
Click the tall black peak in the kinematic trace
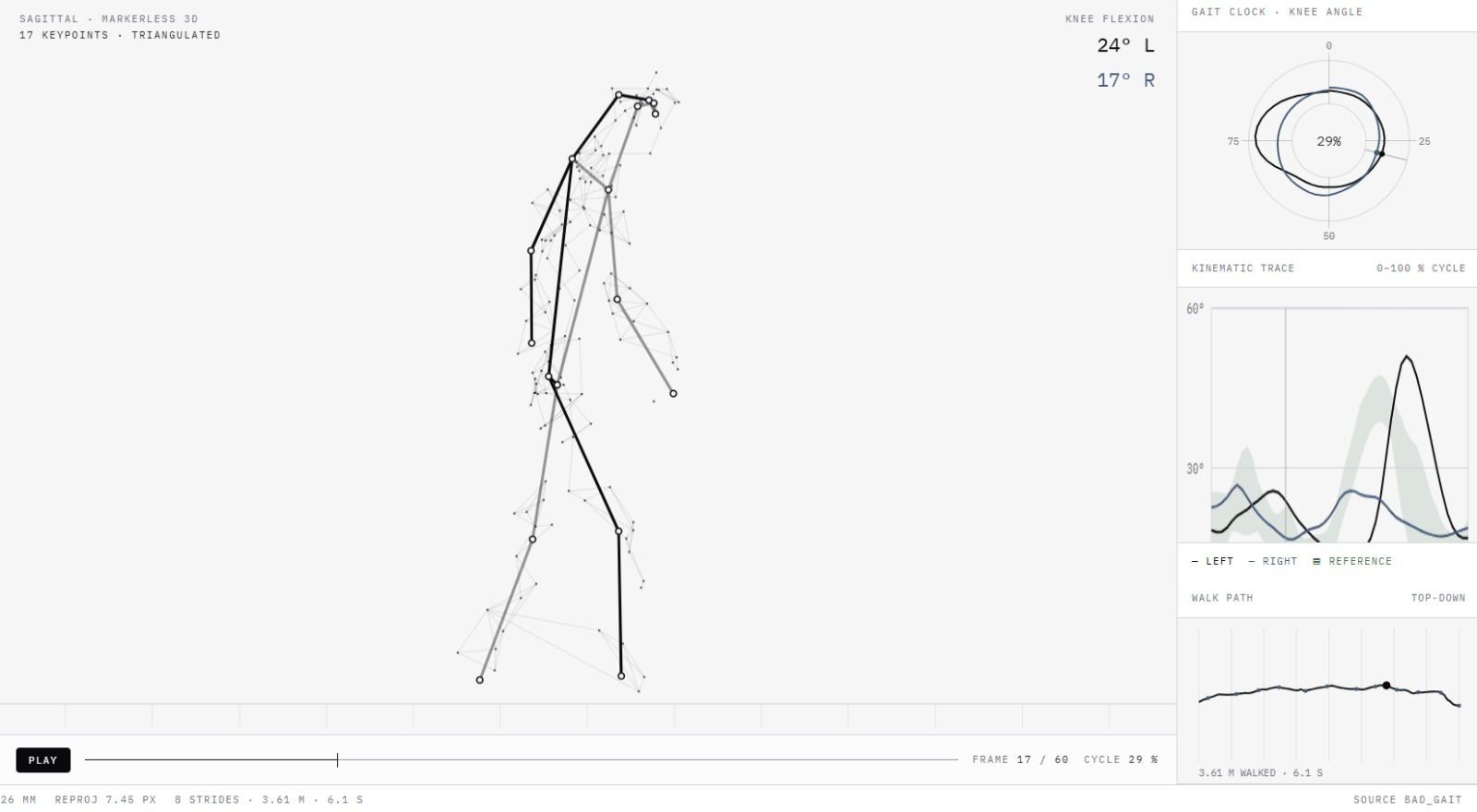coord(1406,357)
